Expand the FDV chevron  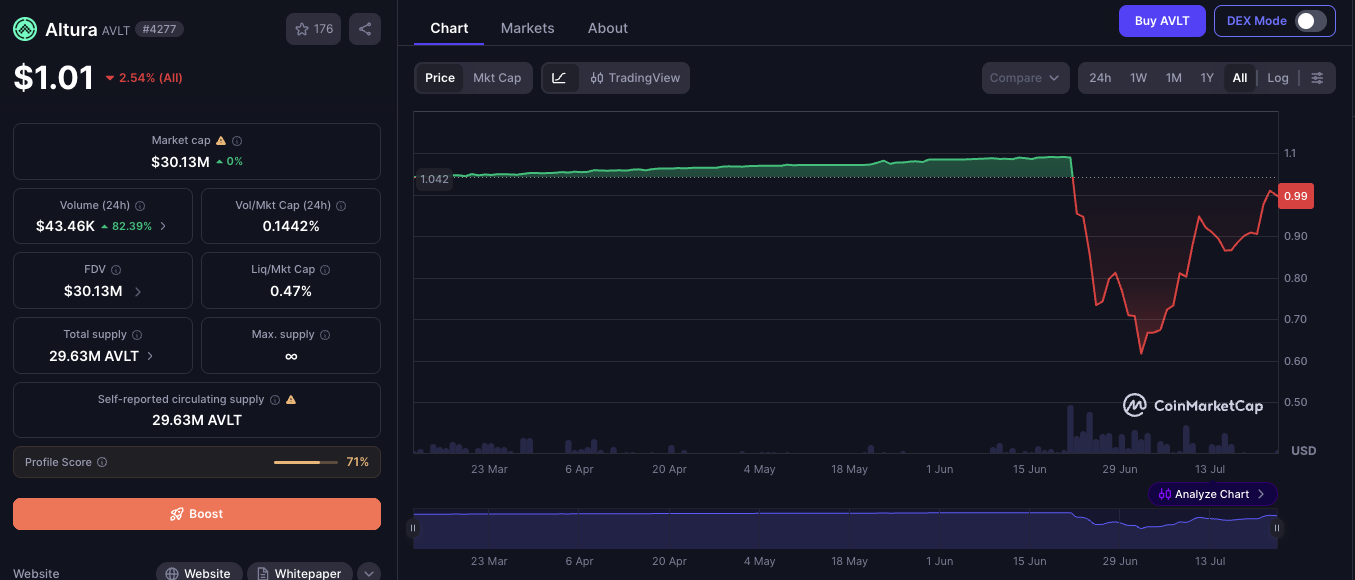(137, 292)
